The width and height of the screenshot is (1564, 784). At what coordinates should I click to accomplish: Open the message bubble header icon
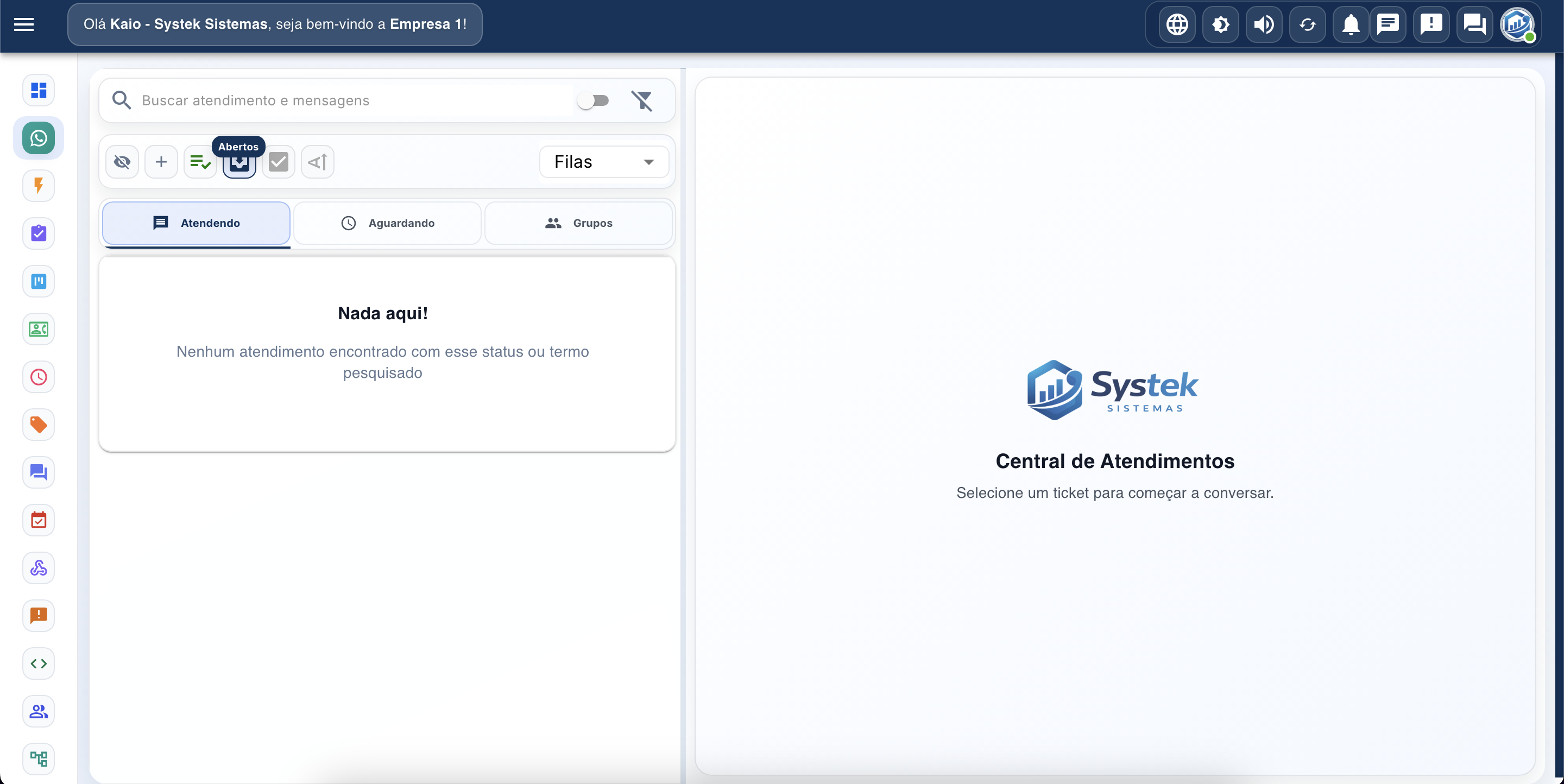click(1388, 24)
